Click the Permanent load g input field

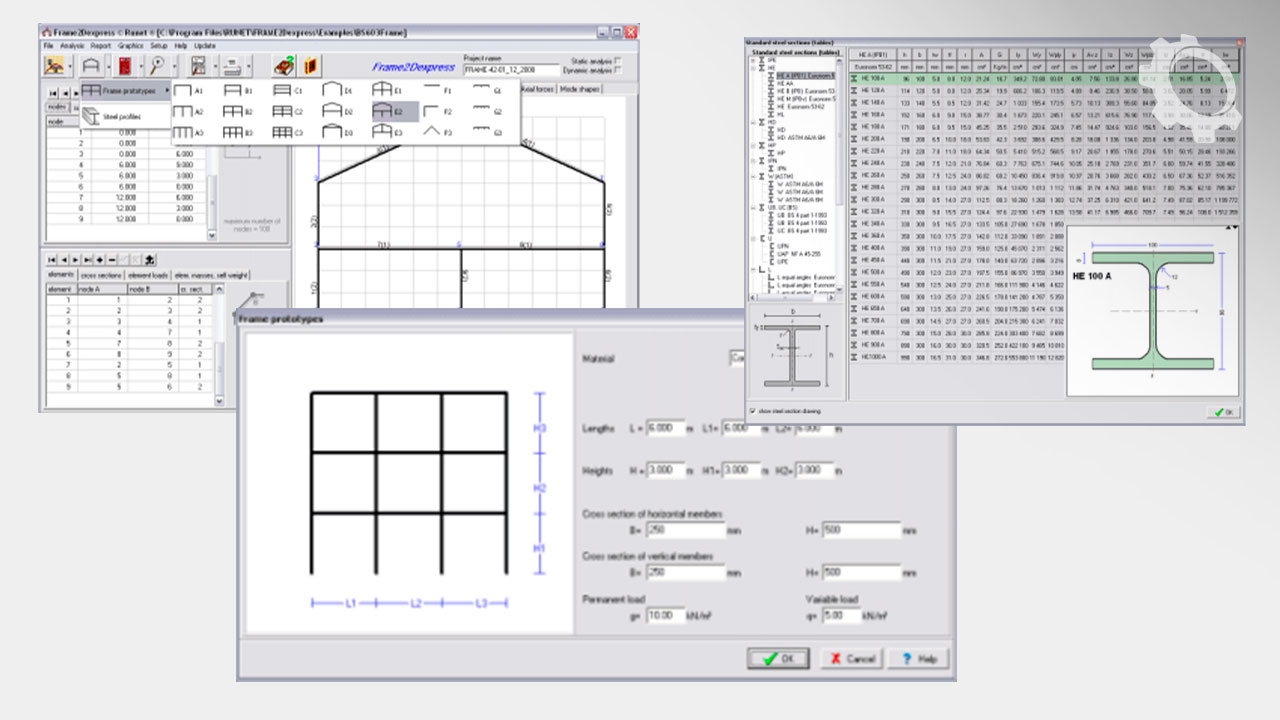point(666,616)
